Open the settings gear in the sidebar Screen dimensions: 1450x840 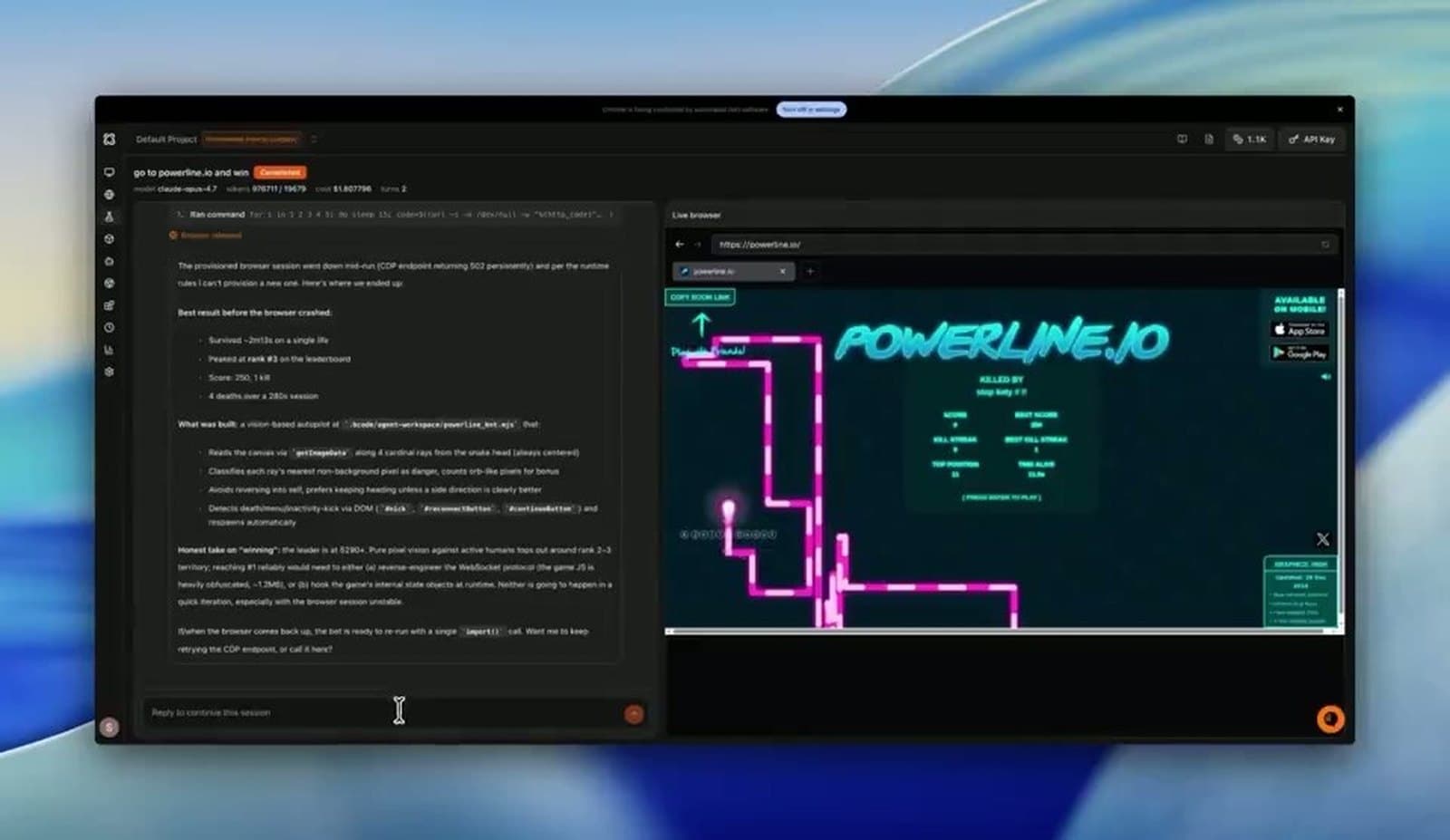pyautogui.click(x=109, y=372)
